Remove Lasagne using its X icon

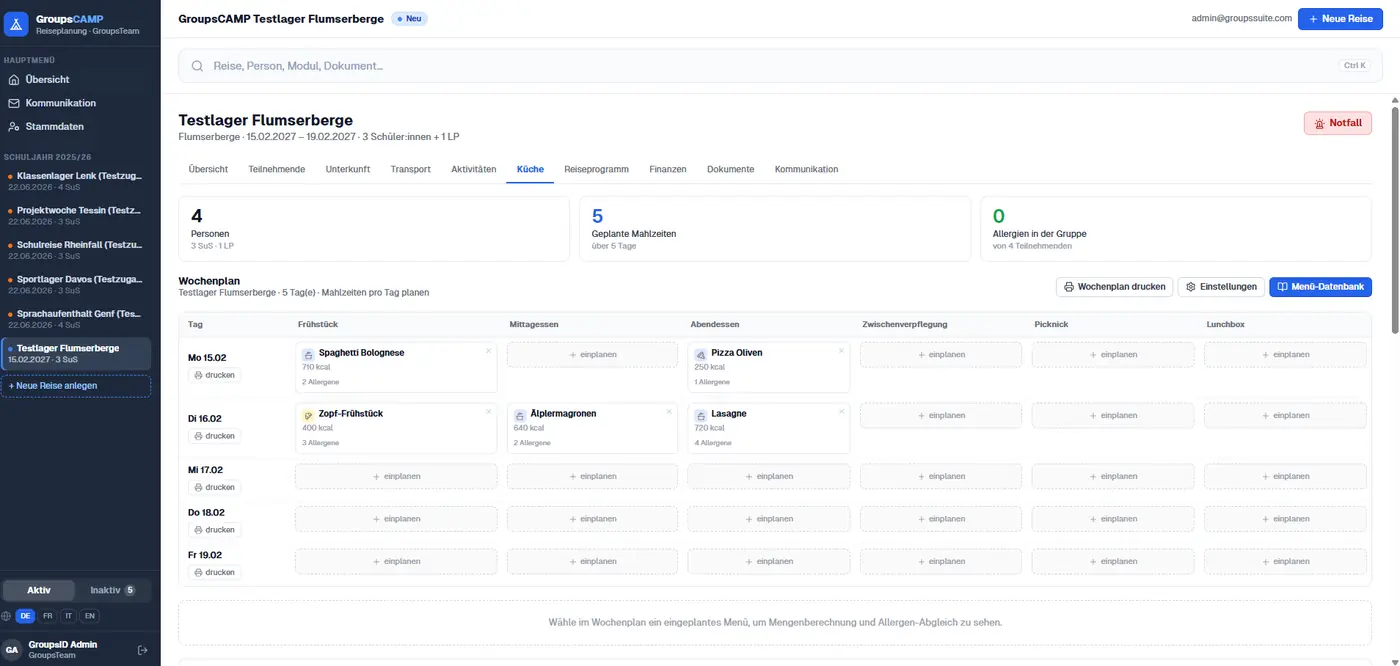tap(841, 412)
